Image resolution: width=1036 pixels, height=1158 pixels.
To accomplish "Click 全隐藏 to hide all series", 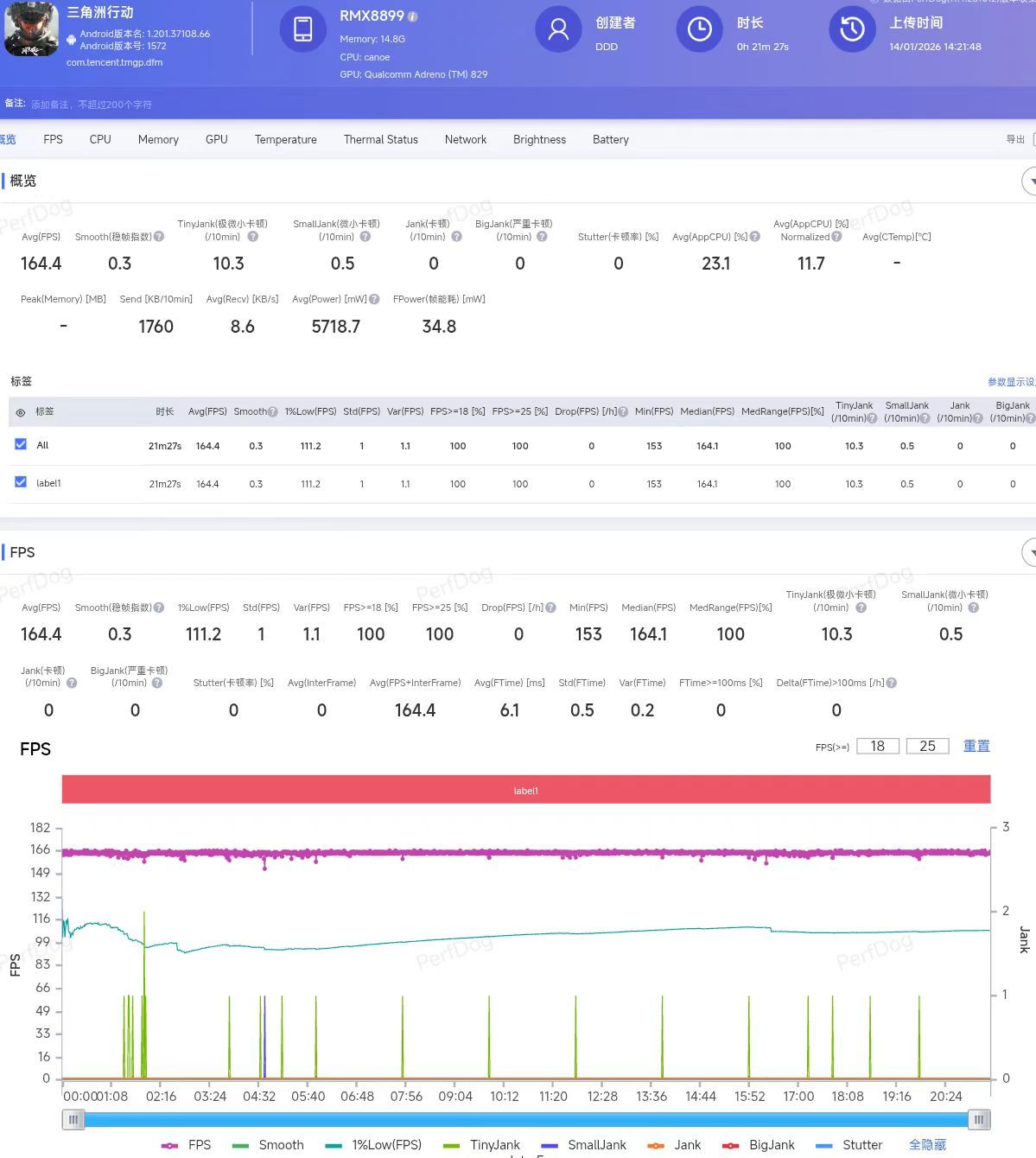I will [x=927, y=1145].
